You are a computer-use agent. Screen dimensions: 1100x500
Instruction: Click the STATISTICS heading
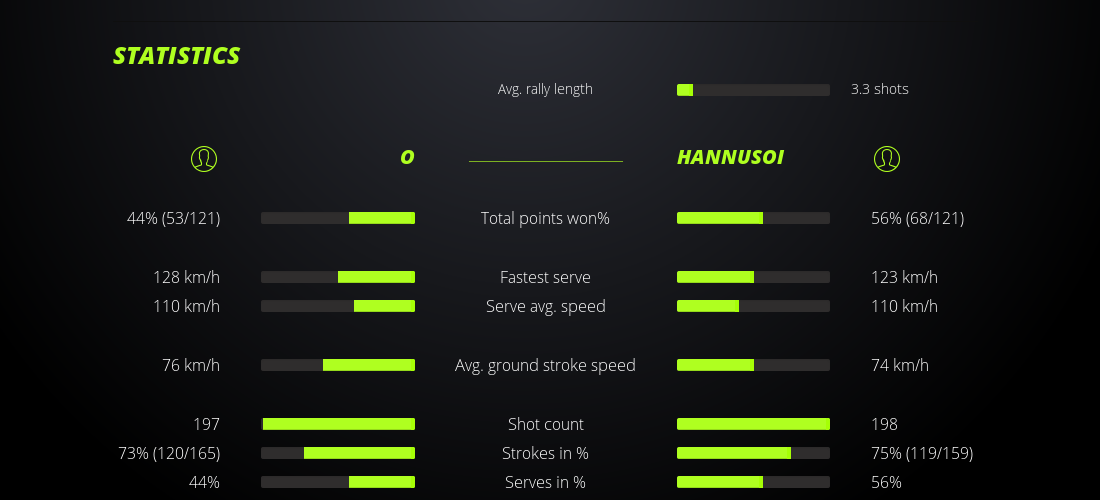pos(176,56)
